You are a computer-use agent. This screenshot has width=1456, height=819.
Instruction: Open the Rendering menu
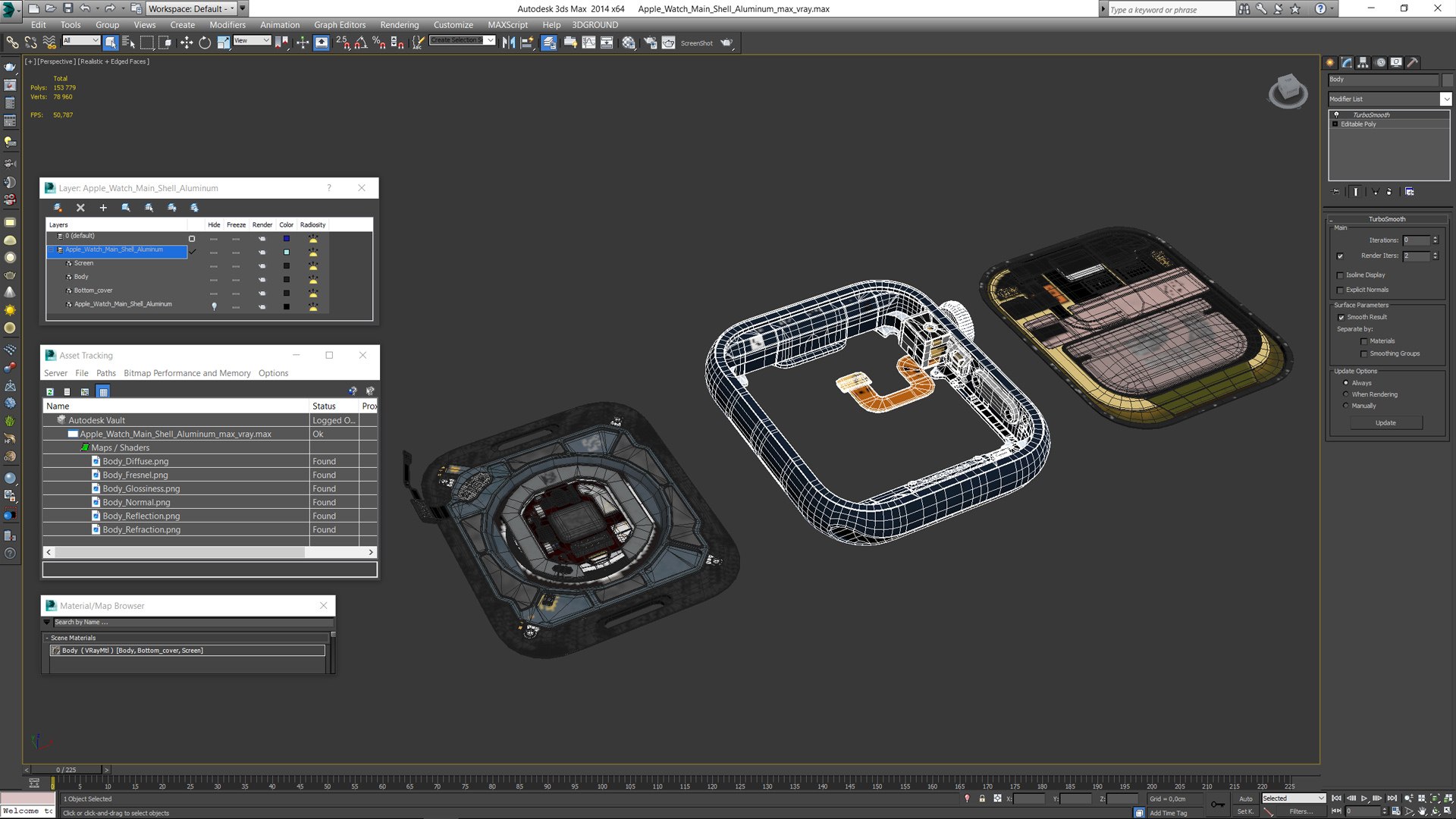pyautogui.click(x=399, y=25)
